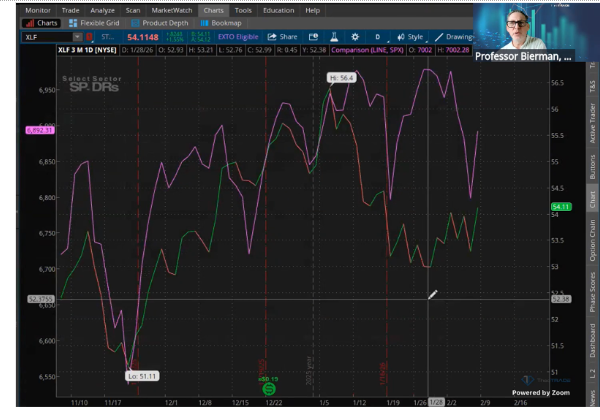Switch to Flexible Grid view
This screenshot has height=420, width=600.
click(94, 23)
